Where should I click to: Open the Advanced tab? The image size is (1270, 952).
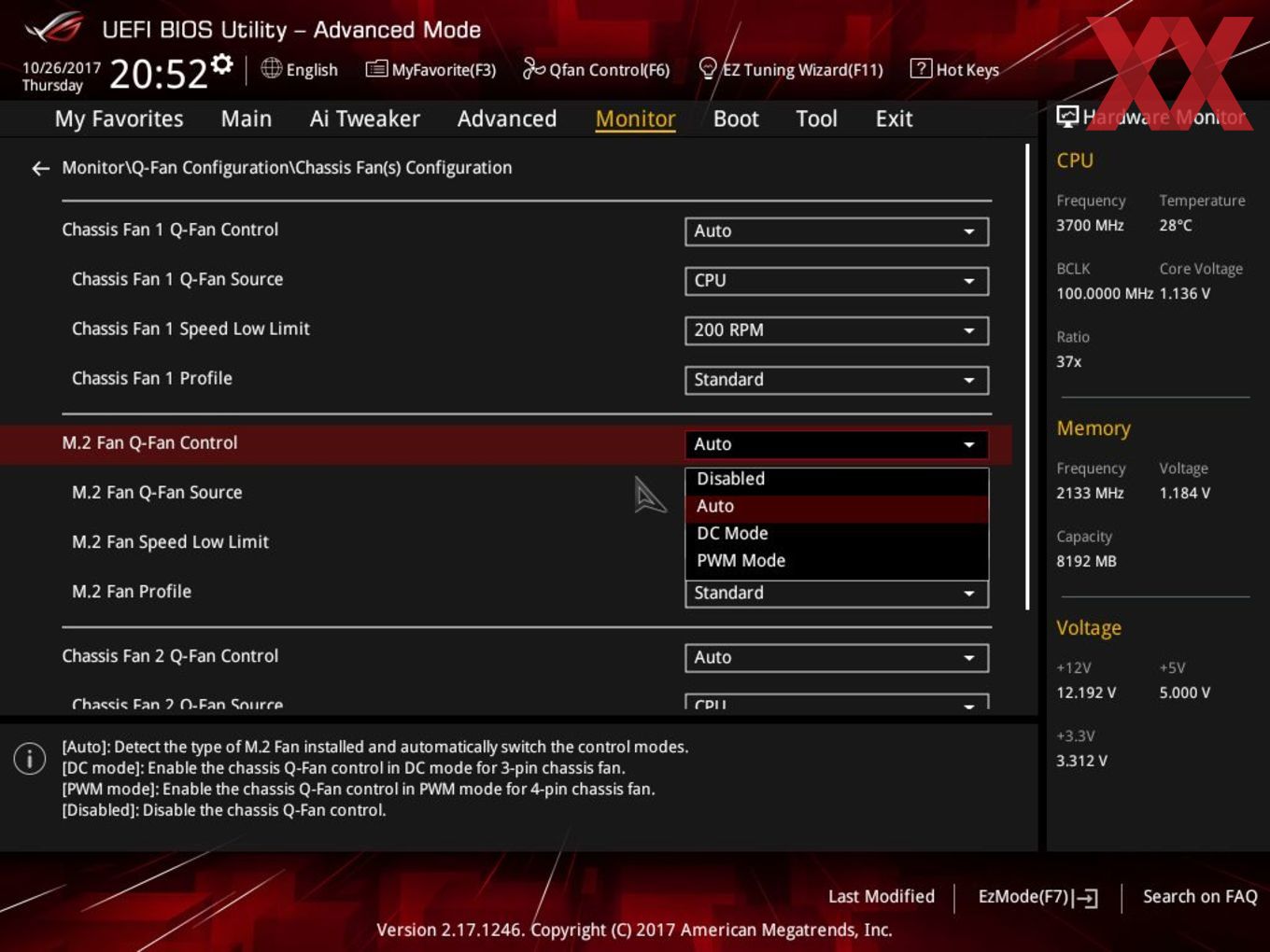[x=507, y=119]
